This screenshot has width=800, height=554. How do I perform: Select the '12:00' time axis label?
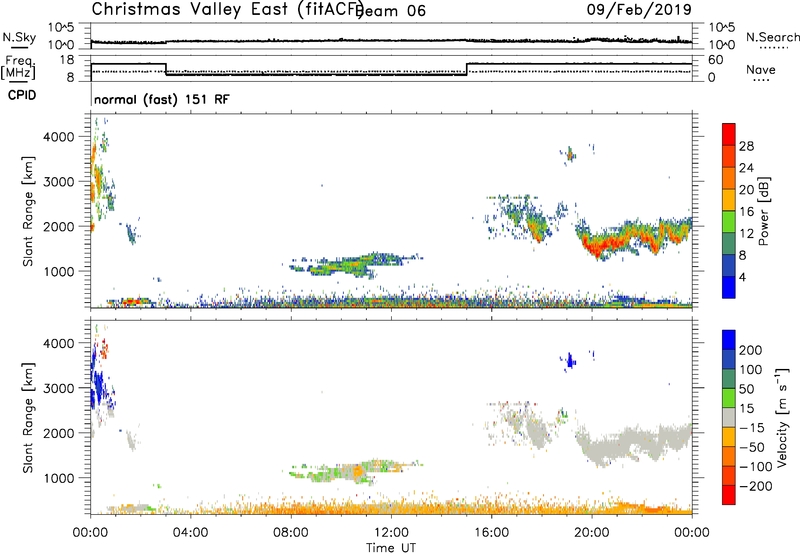pos(391,533)
